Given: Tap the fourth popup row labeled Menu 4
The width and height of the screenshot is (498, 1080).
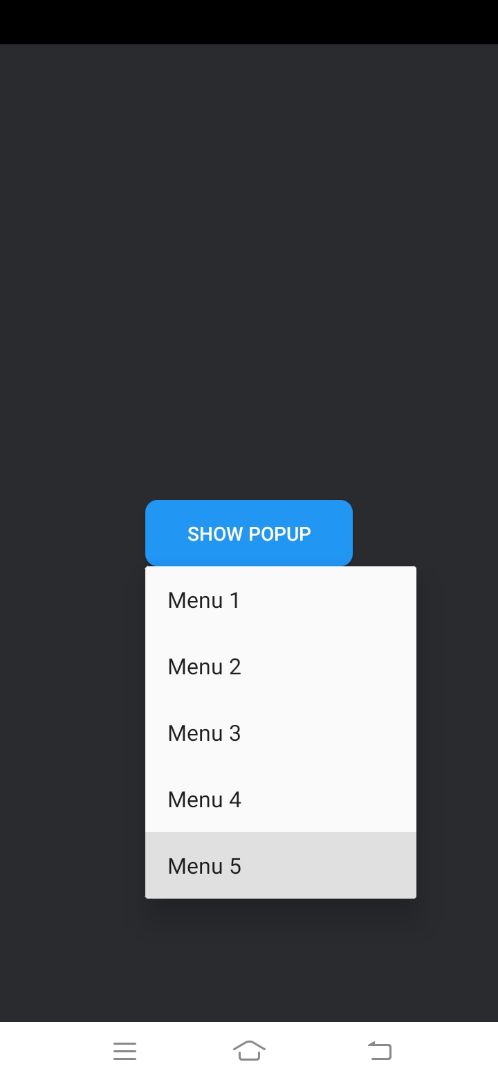Looking at the screenshot, I should pos(280,799).
